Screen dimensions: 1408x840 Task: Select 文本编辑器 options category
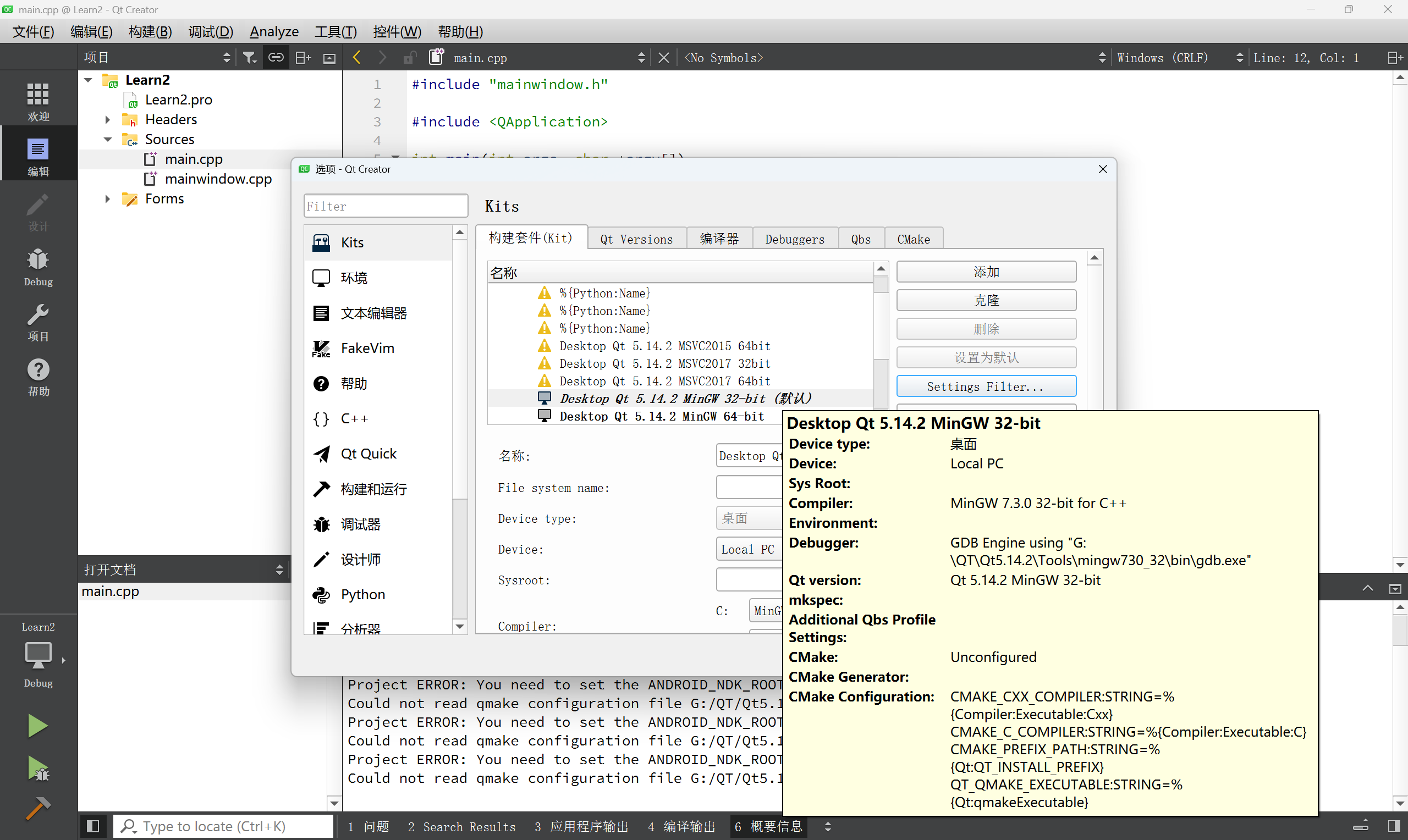coord(378,313)
